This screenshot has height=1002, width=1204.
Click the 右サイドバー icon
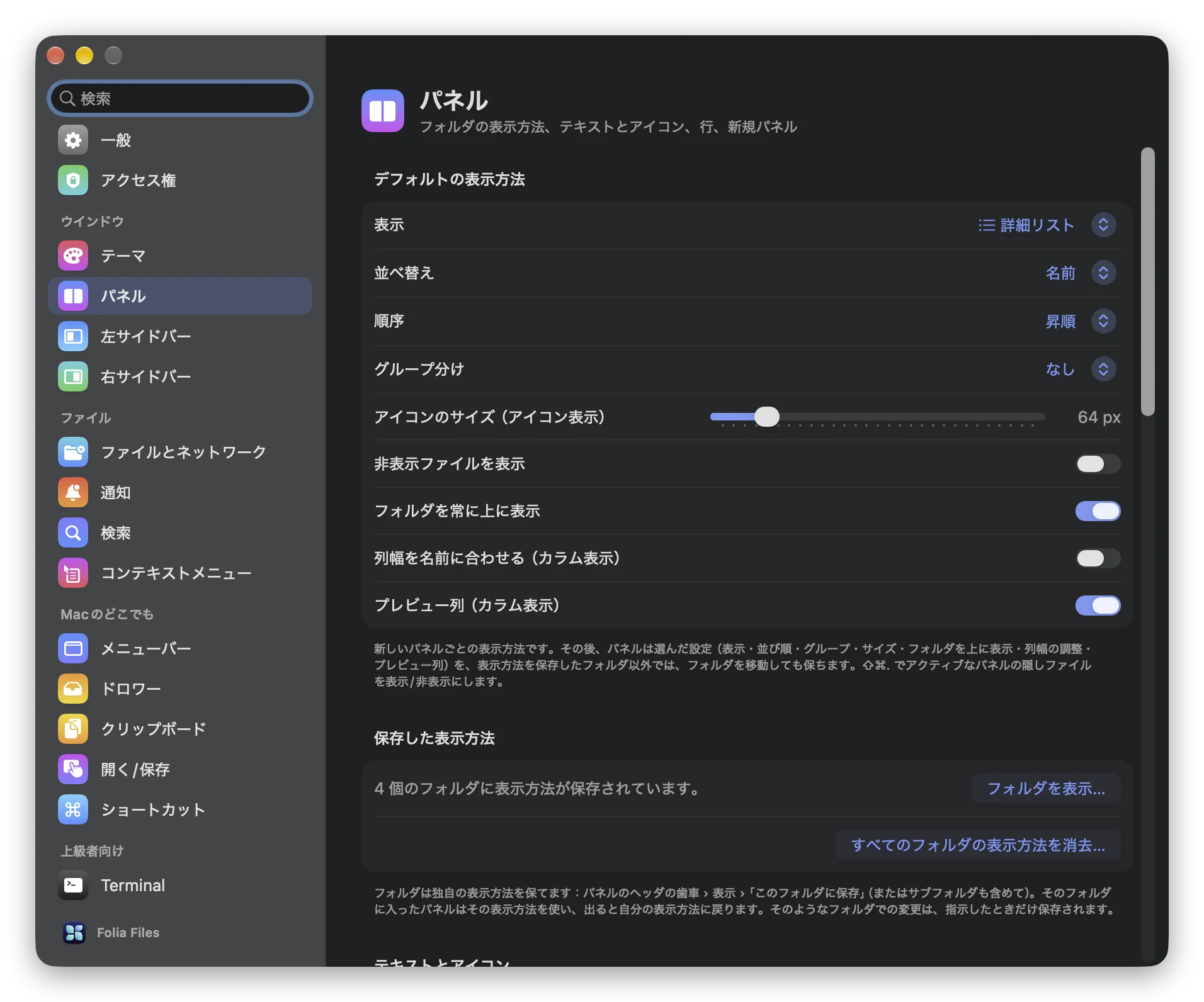click(x=73, y=376)
